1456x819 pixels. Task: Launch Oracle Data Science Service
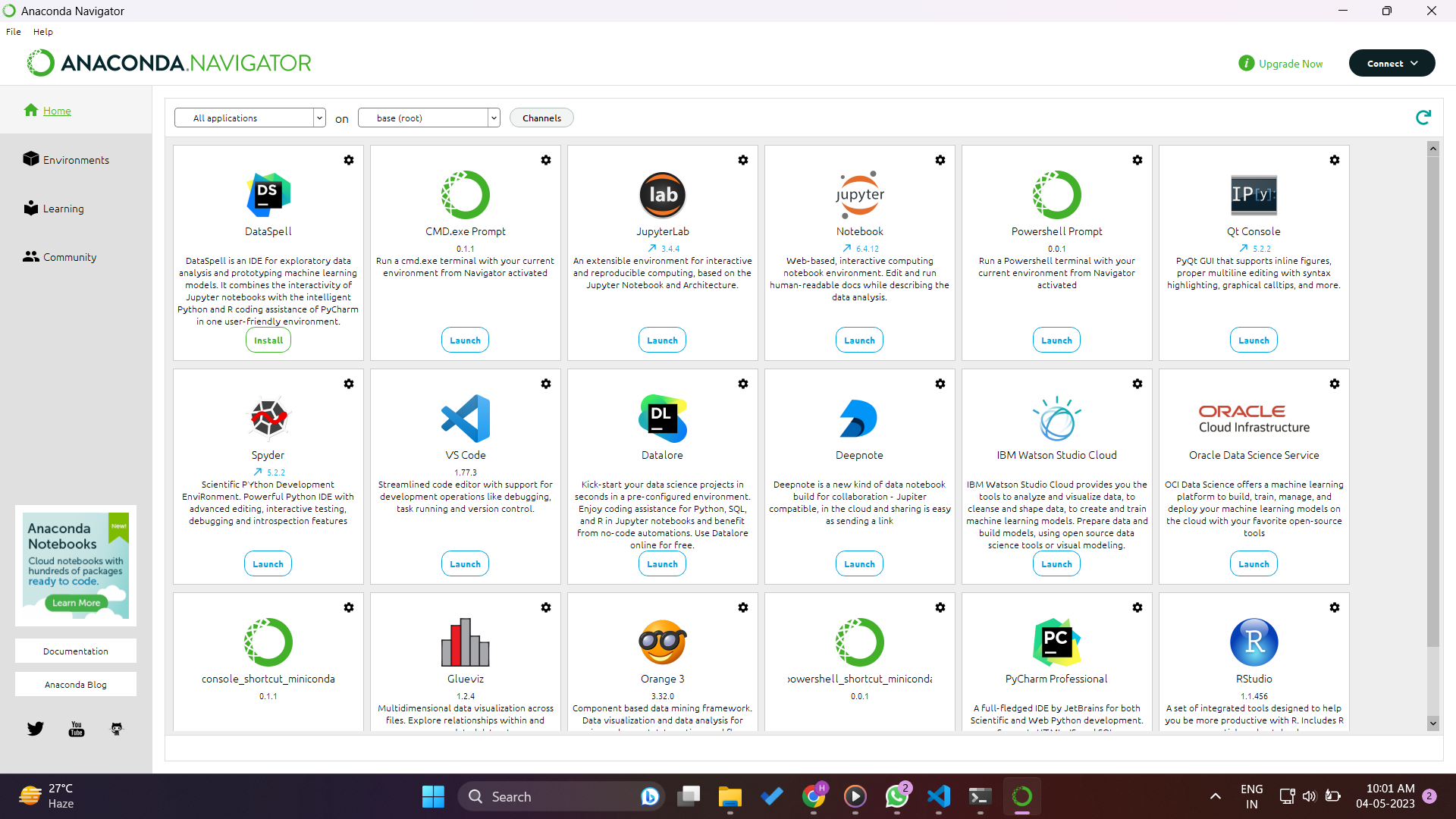point(1254,564)
